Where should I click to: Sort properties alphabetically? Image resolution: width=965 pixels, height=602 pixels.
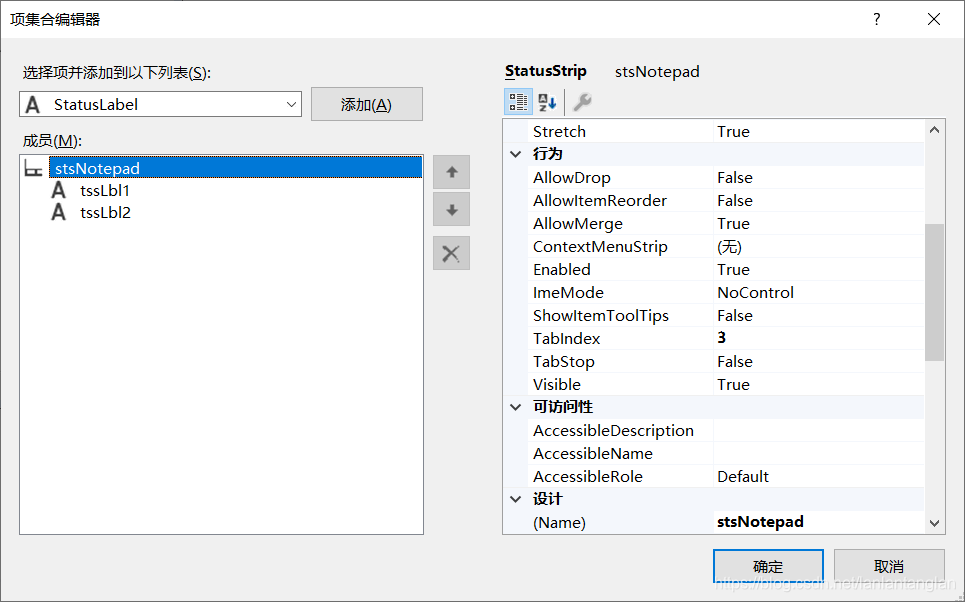547,102
